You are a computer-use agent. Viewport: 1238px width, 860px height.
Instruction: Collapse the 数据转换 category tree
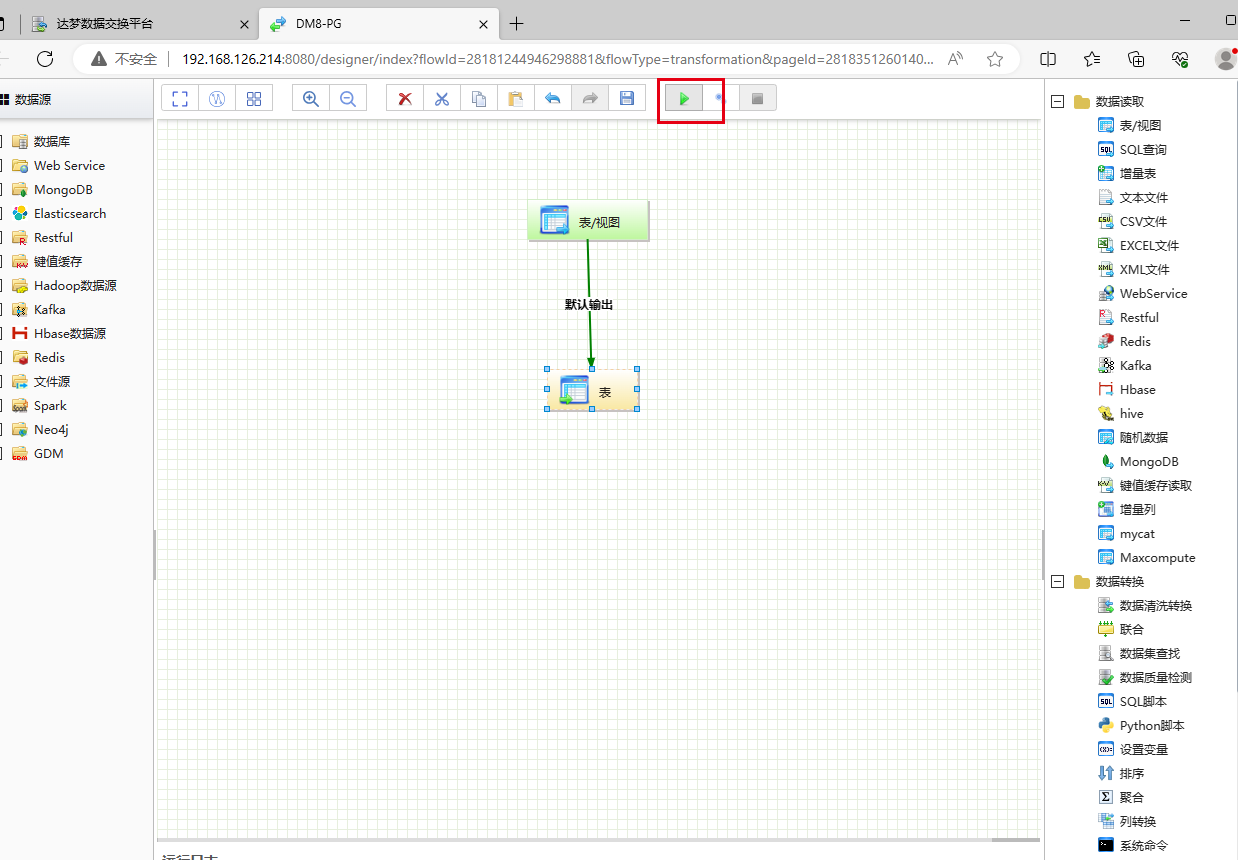pos(1057,581)
